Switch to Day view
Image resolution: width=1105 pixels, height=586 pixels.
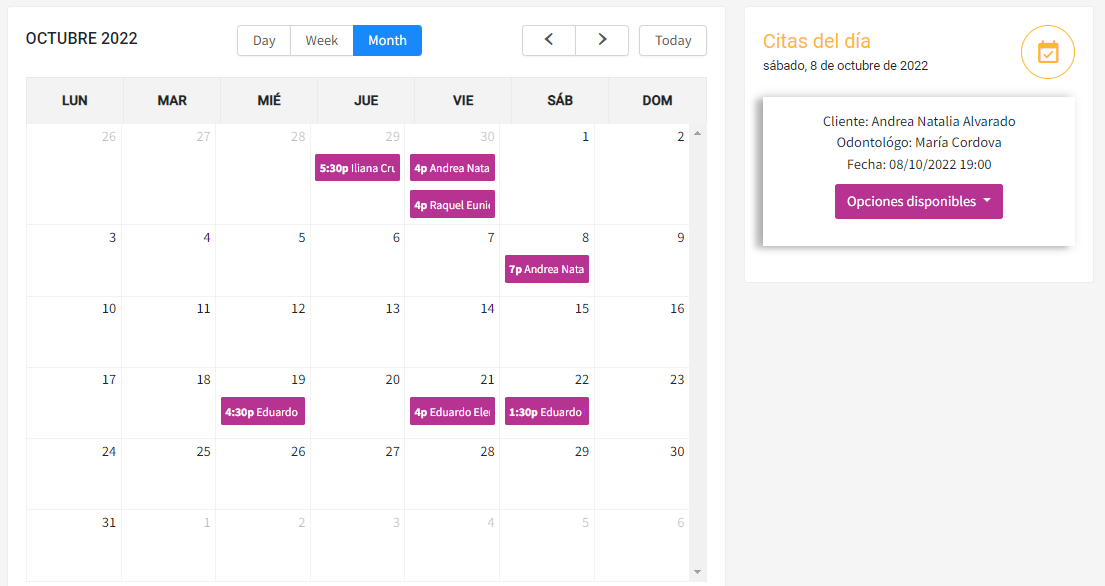pyautogui.click(x=264, y=40)
